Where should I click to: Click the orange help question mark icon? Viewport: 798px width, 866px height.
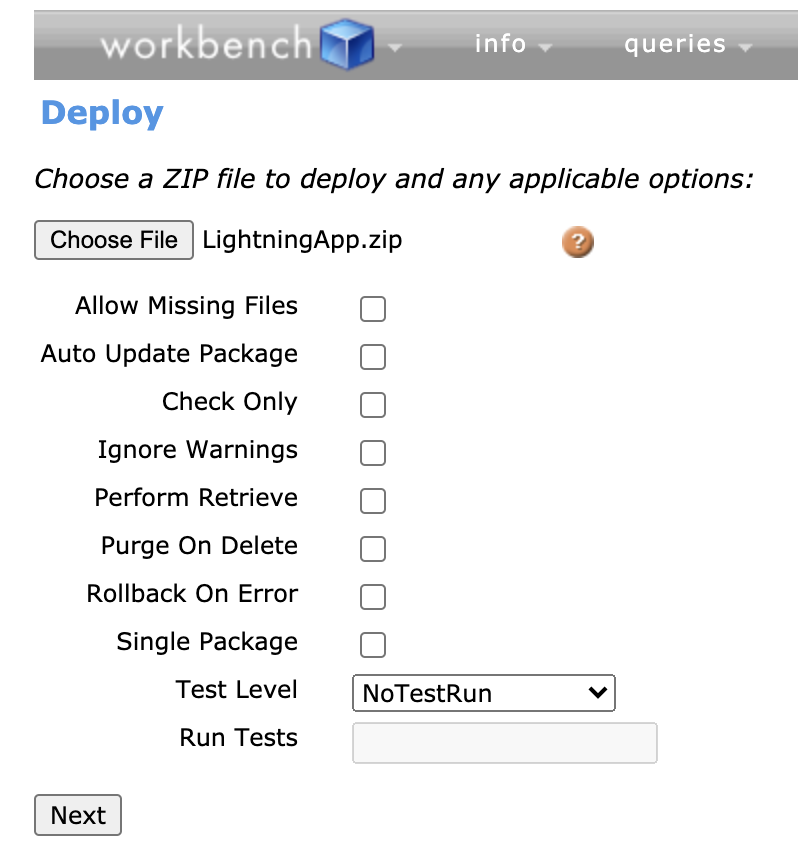click(x=578, y=242)
